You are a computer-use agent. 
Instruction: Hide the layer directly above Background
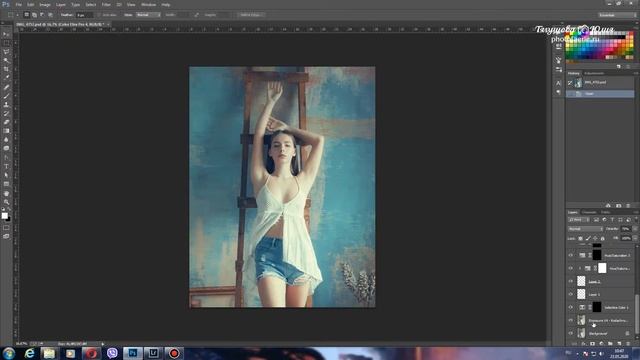[571, 320]
